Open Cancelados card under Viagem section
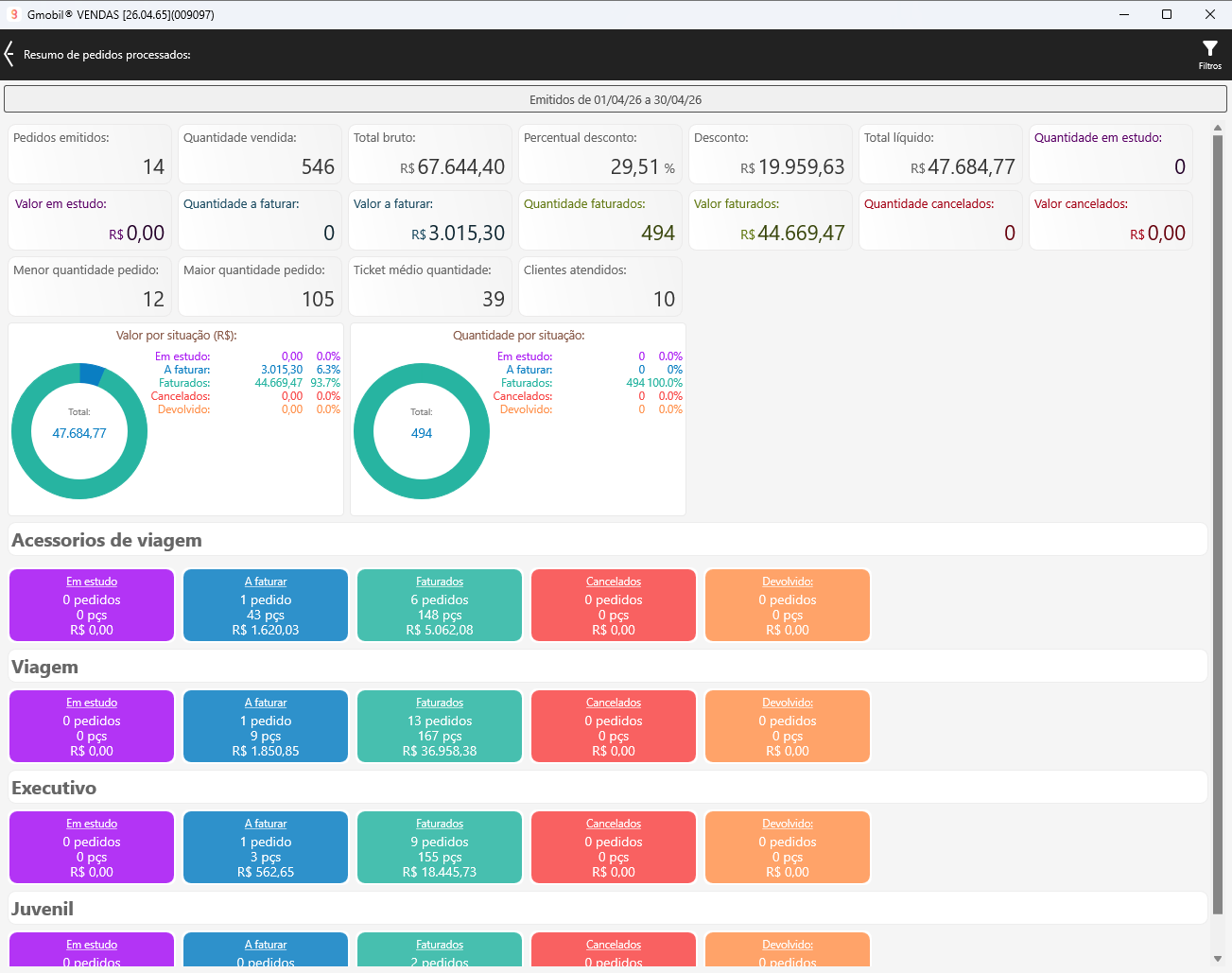 click(x=614, y=726)
